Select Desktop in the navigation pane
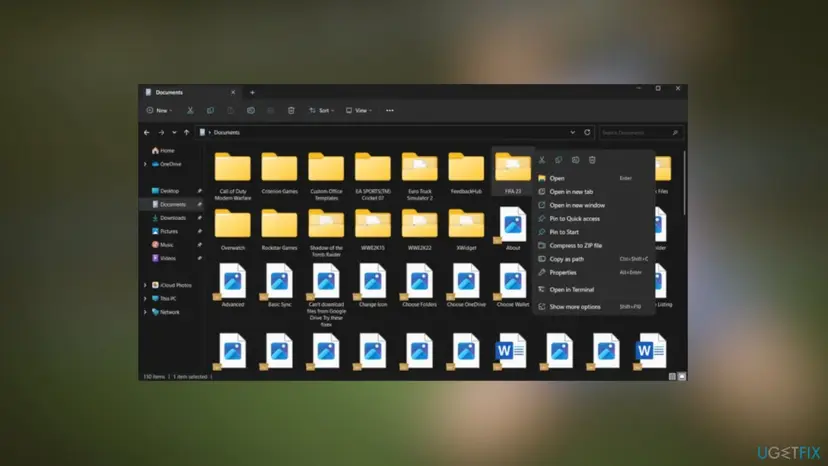Image resolution: width=828 pixels, height=466 pixels. (166, 191)
